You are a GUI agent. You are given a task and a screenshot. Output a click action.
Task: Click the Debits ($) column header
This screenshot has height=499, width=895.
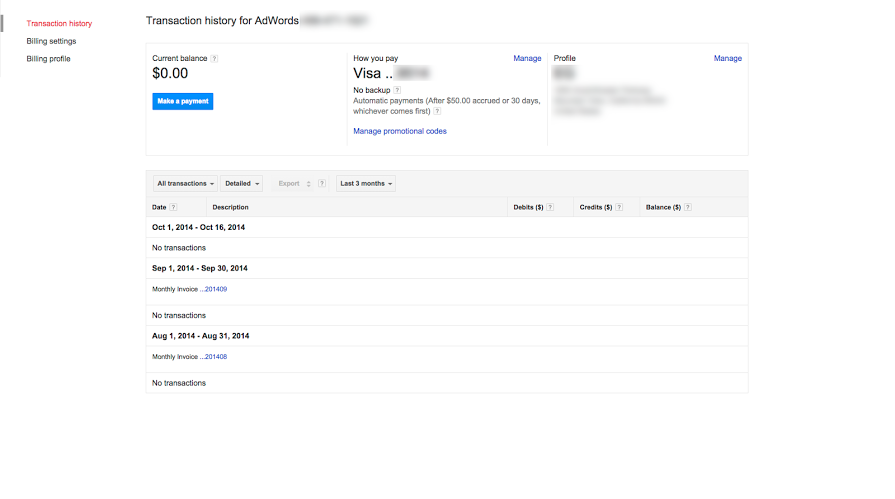click(x=528, y=207)
